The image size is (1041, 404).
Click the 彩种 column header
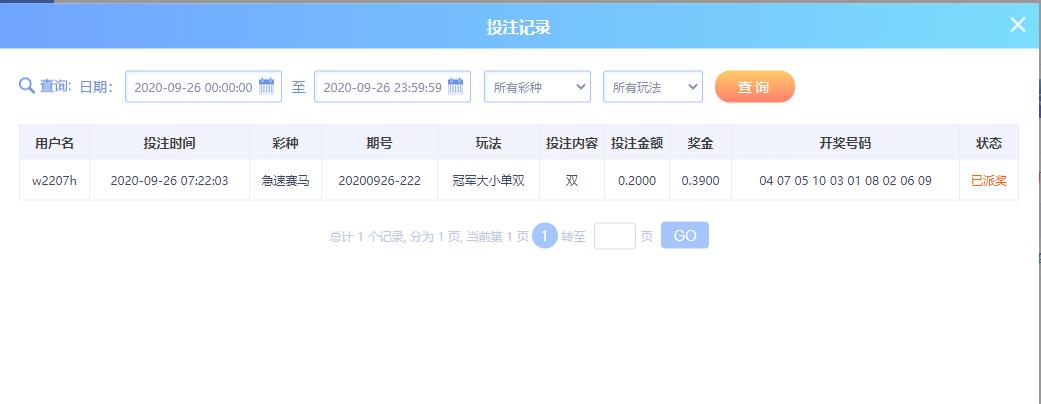coord(285,143)
